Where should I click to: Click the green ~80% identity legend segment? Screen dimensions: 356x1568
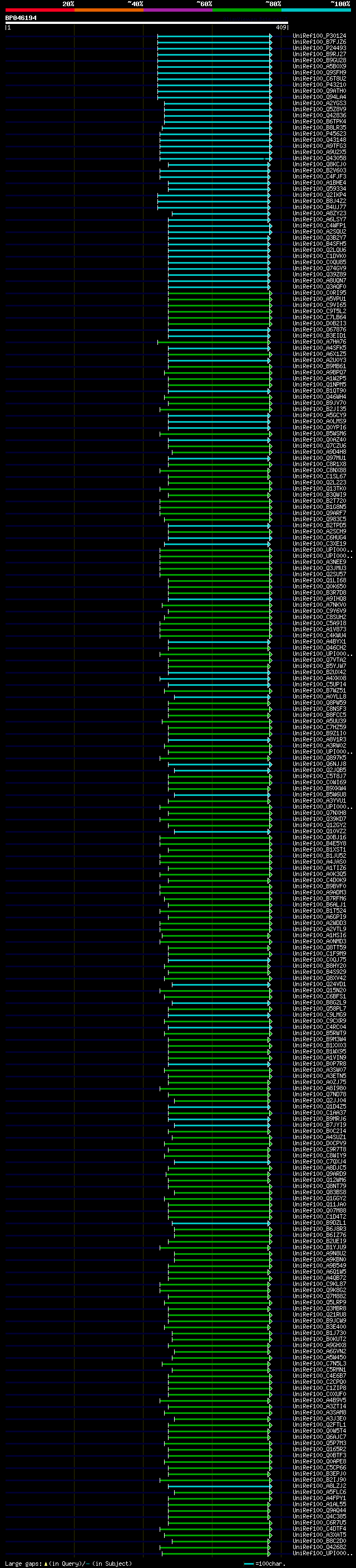247,10
